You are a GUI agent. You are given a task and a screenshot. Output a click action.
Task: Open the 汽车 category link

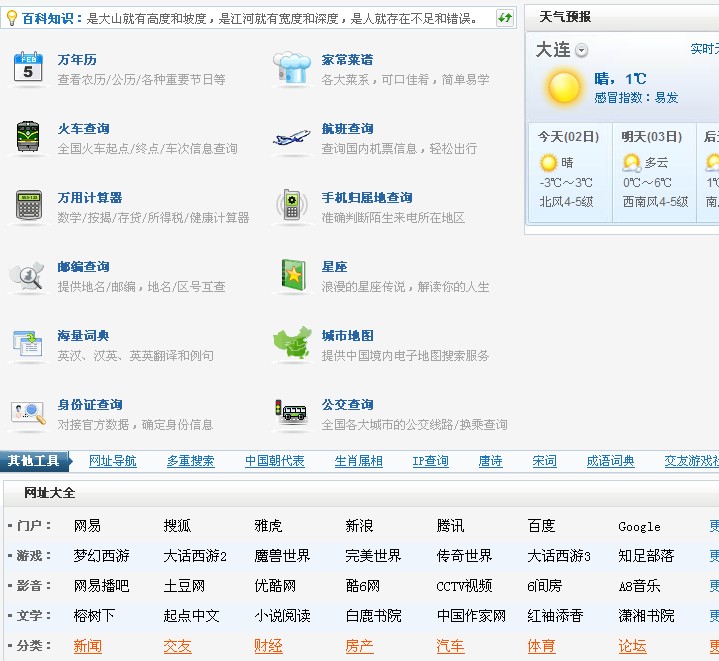click(450, 646)
